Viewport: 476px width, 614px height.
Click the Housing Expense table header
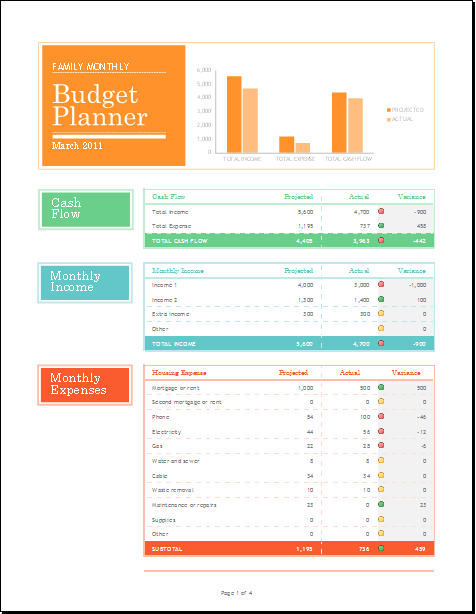pos(179,373)
